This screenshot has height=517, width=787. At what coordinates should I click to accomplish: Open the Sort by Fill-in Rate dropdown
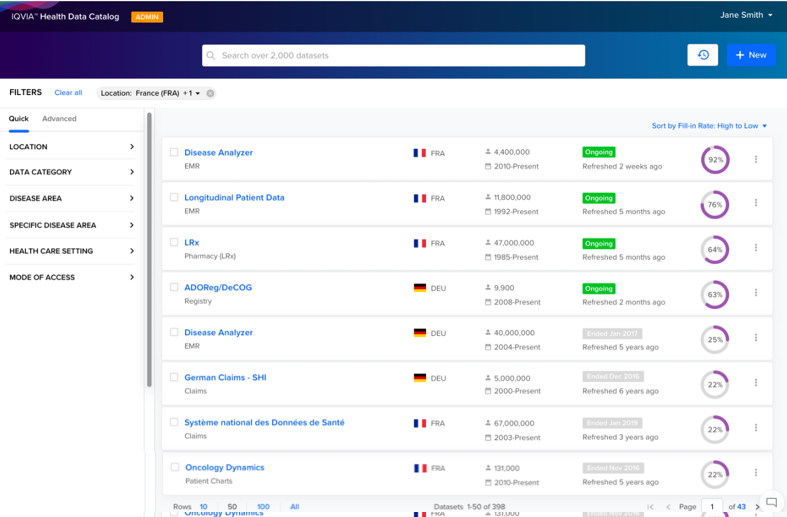(709, 125)
